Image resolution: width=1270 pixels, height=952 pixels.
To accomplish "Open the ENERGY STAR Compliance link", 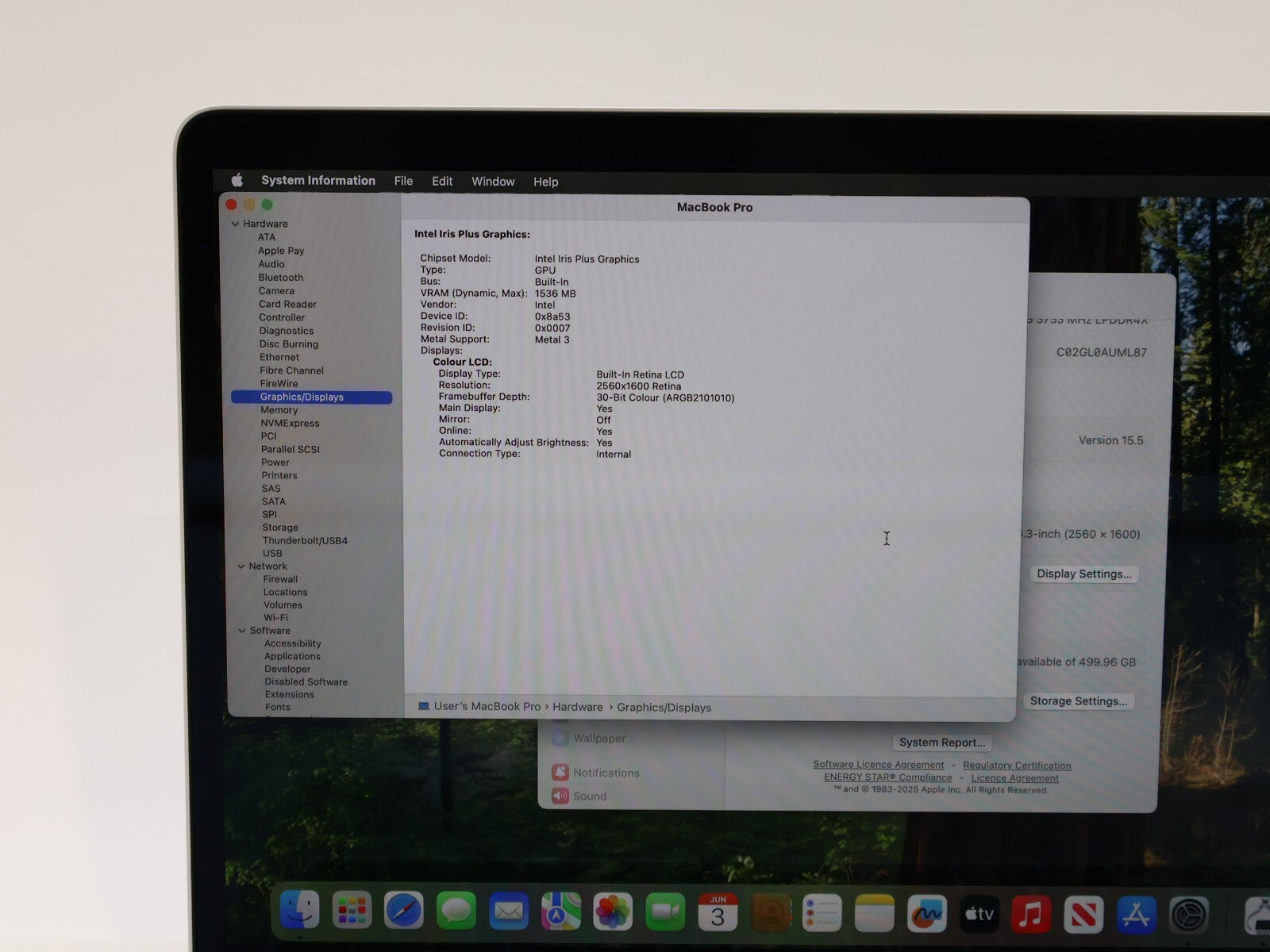I will (887, 777).
